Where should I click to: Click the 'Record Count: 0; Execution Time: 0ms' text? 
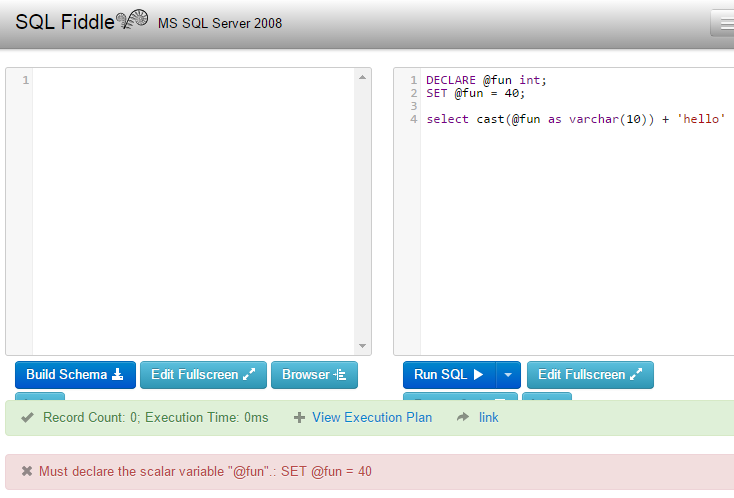click(155, 417)
